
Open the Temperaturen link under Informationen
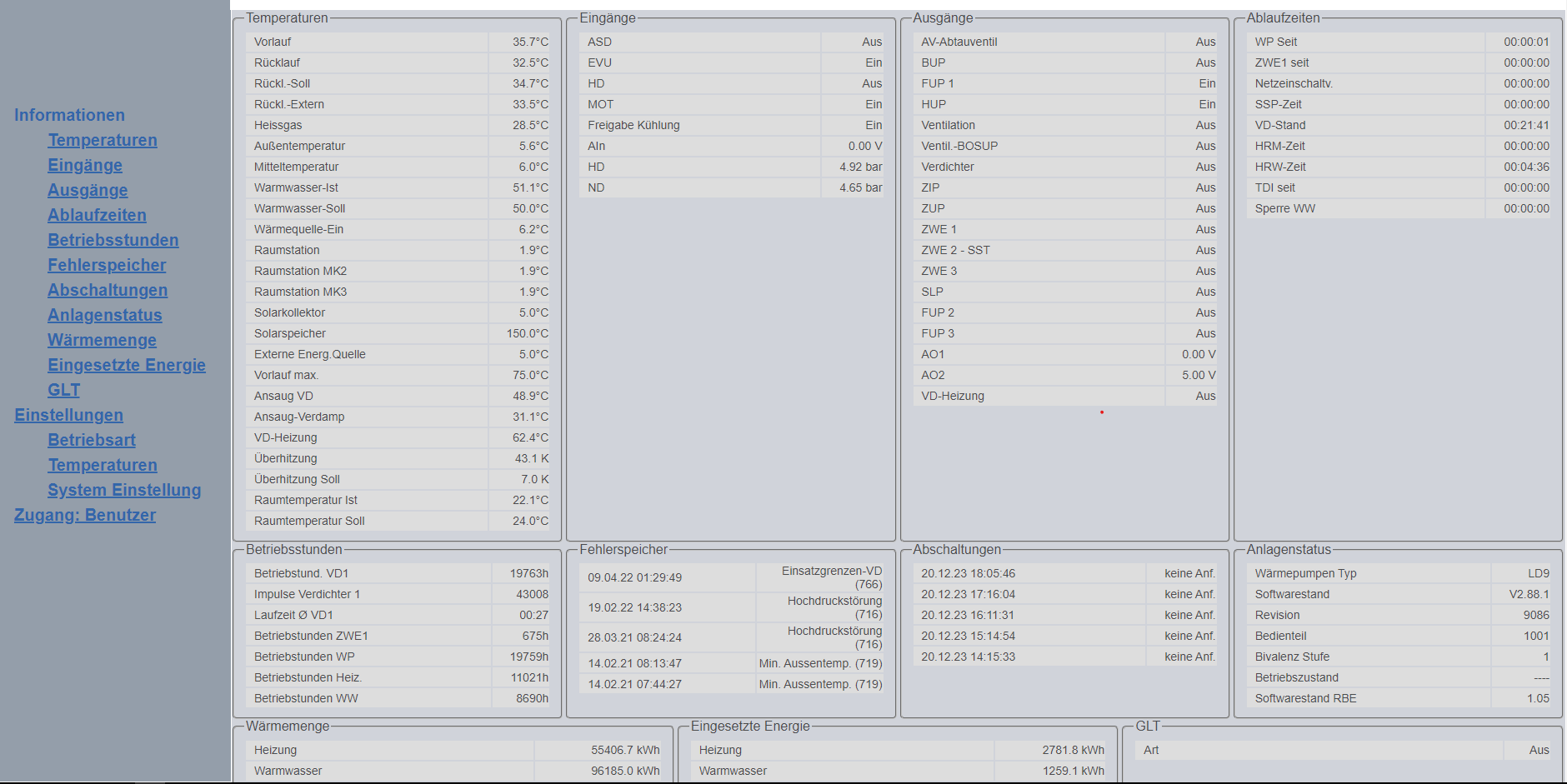(x=103, y=140)
